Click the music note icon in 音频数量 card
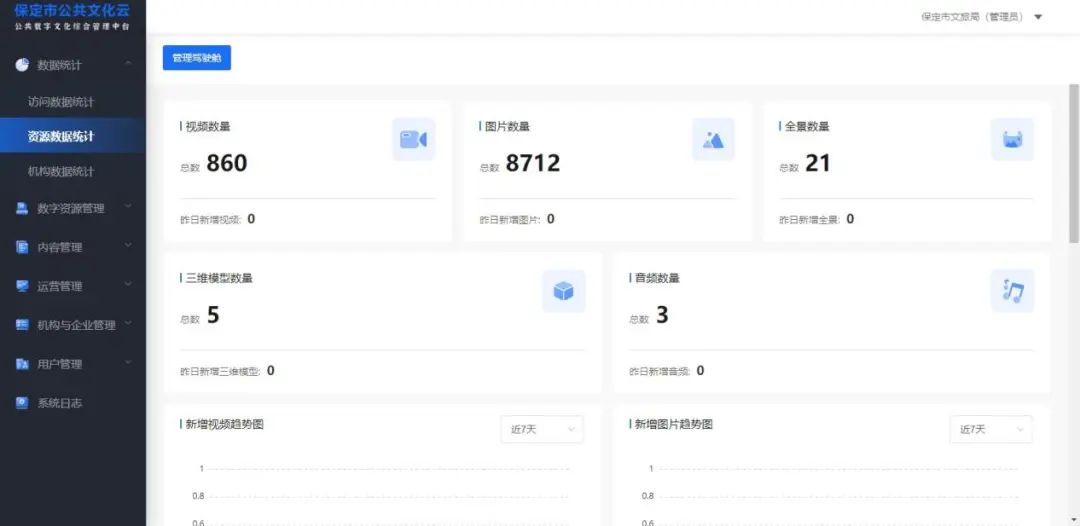 pos(1012,291)
